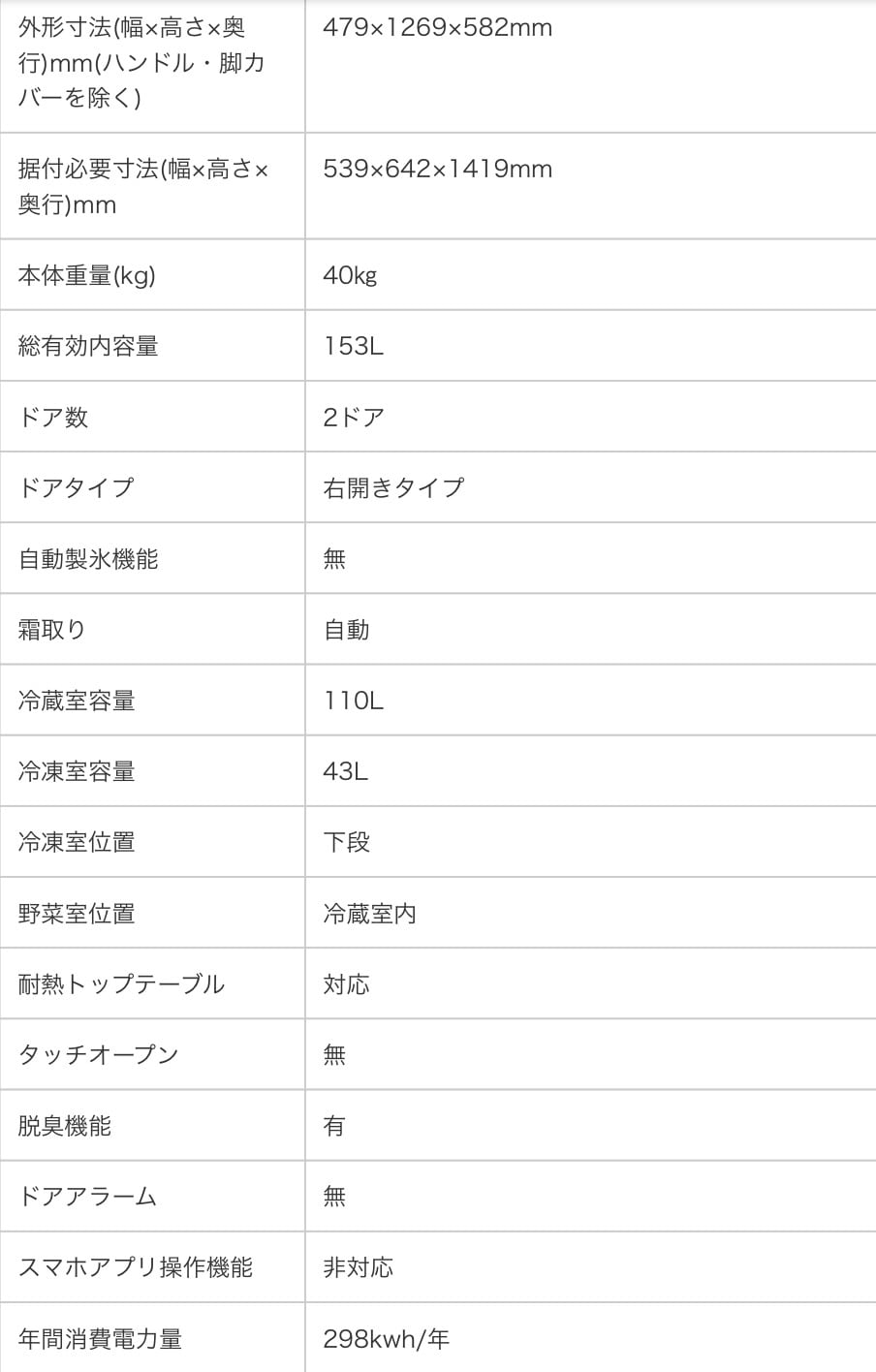The width and height of the screenshot is (876, 1372).
Task: Click the 総有効内容量 label
Action: point(88,347)
